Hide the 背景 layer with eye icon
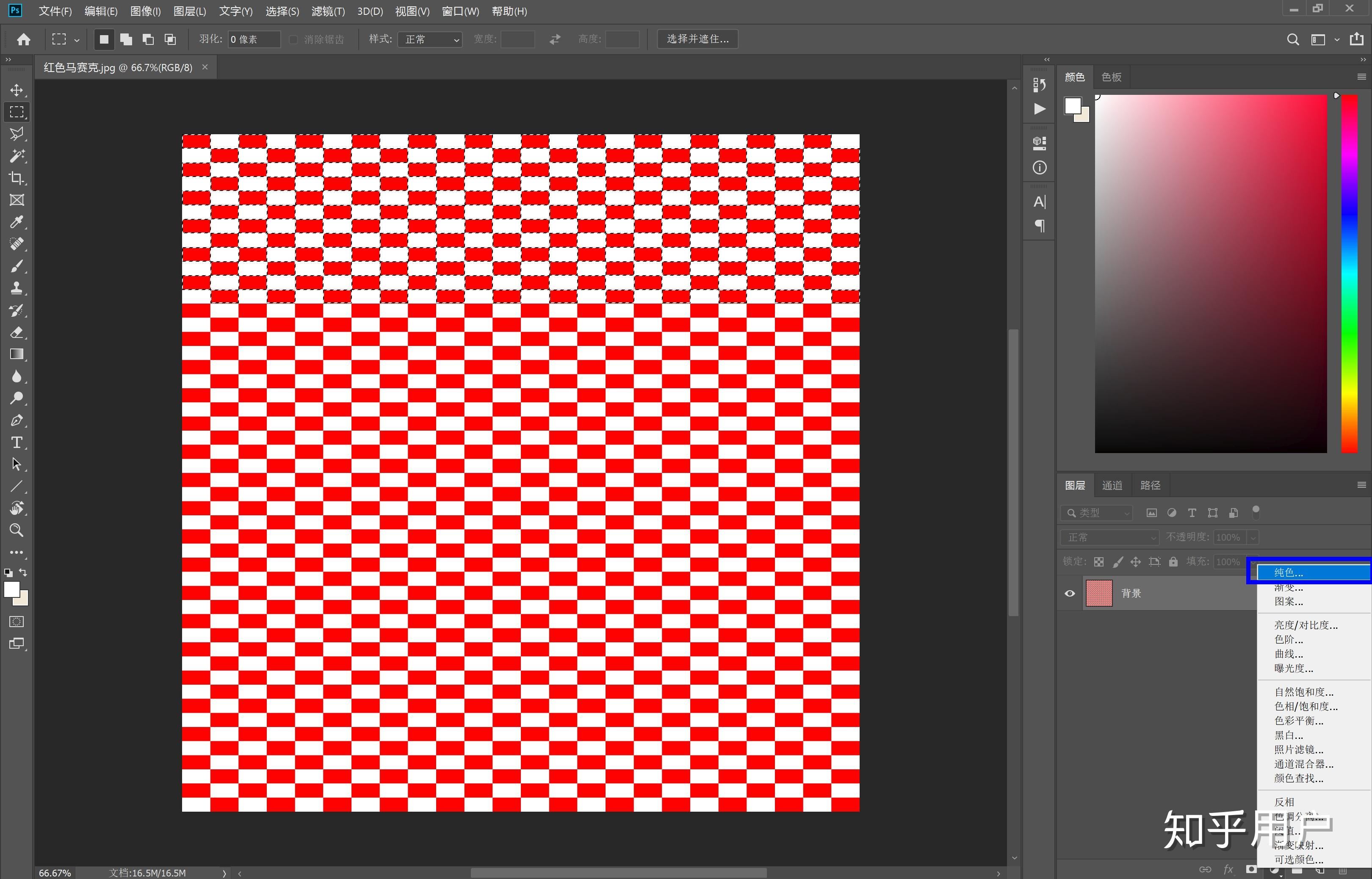This screenshot has width=1372, height=879. point(1070,593)
